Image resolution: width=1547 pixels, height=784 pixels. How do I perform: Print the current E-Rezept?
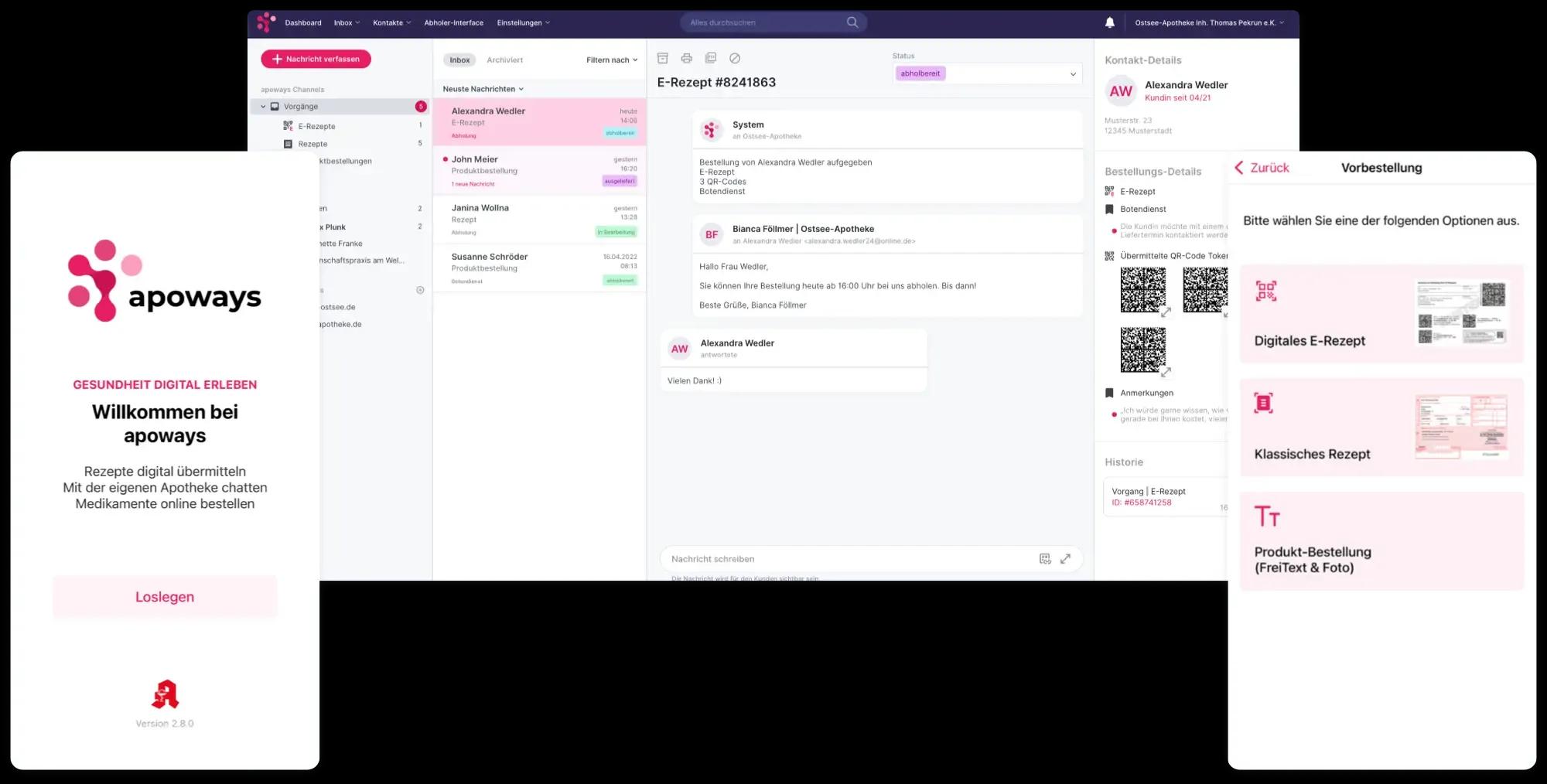pos(686,58)
